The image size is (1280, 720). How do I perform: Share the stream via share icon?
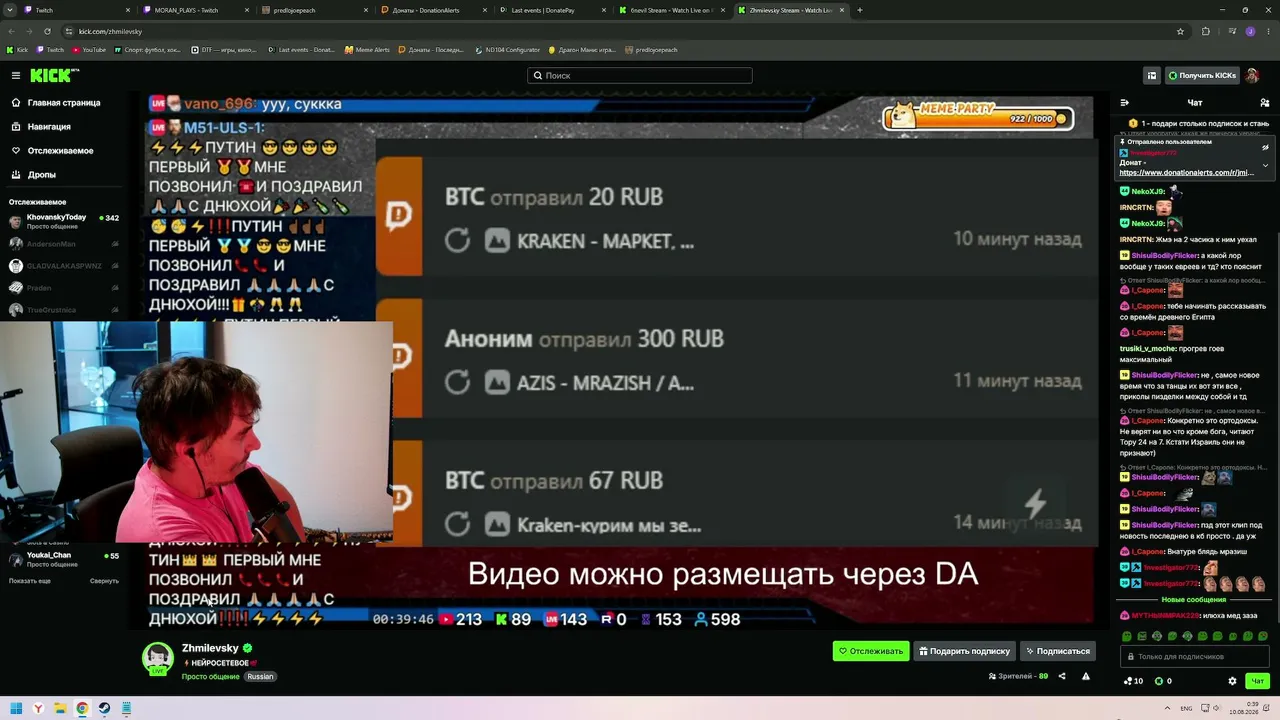(1062, 676)
